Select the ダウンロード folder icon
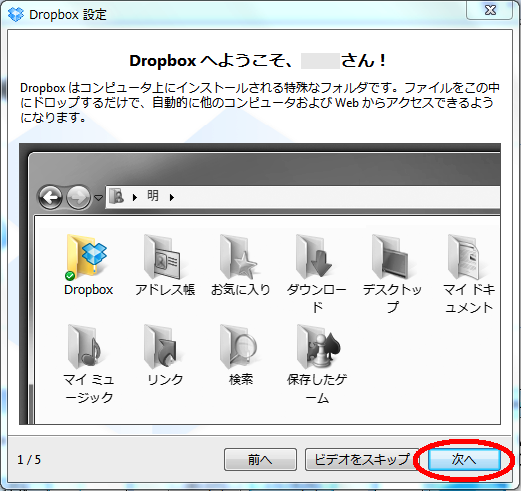 click(x=315, y=257)
